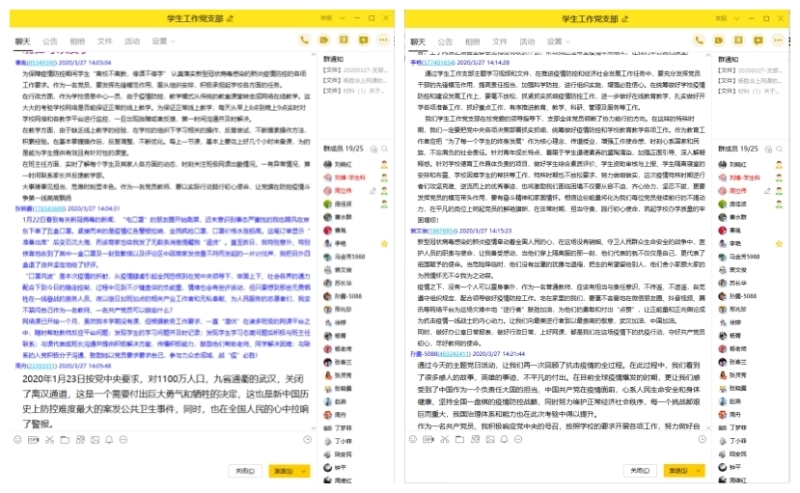Open message history clock in left window
The height and width of the screenshot is (493, 800).
click(x=307, y=439)
